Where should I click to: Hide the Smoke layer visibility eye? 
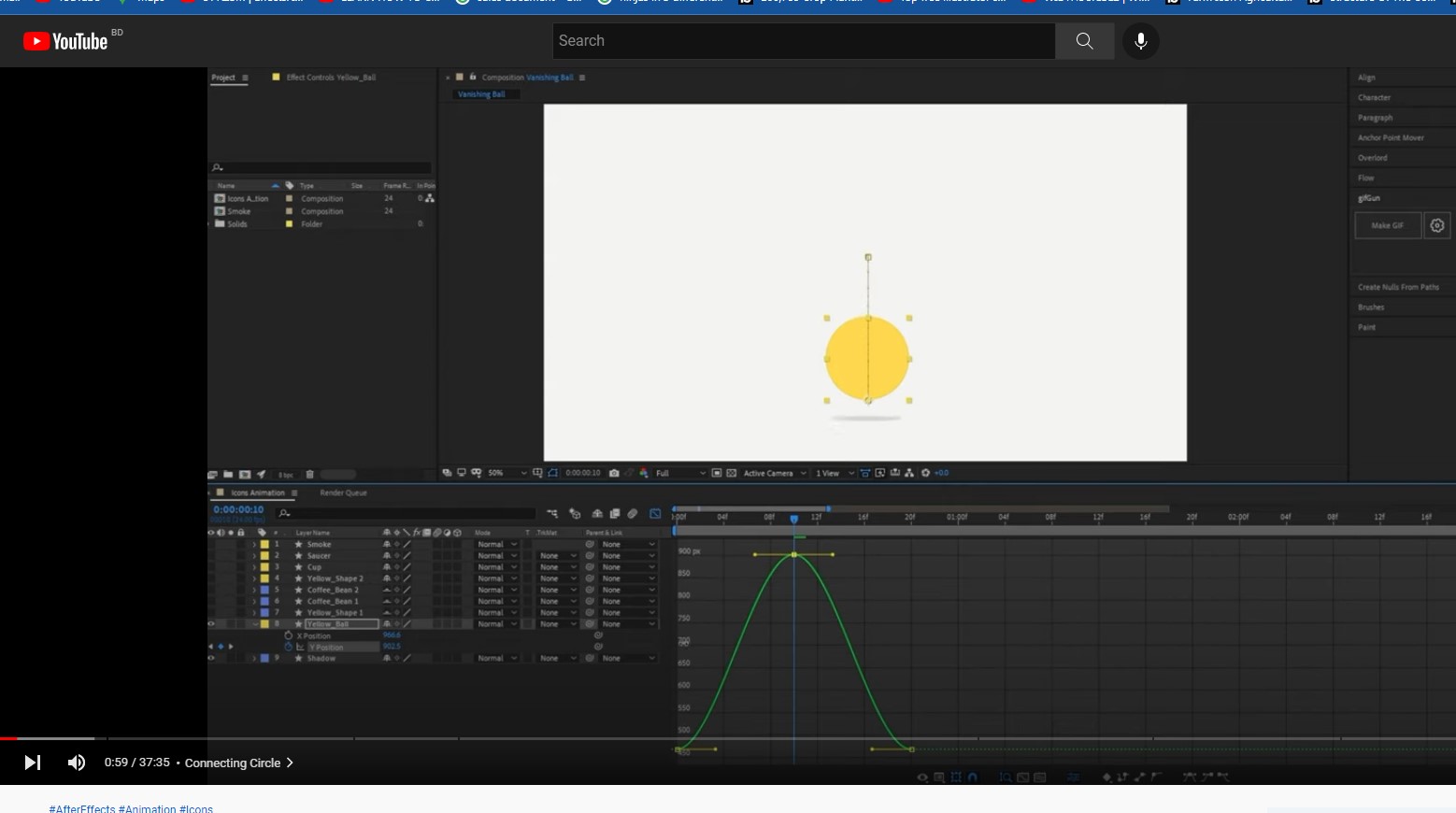click(x=210, y=544)
